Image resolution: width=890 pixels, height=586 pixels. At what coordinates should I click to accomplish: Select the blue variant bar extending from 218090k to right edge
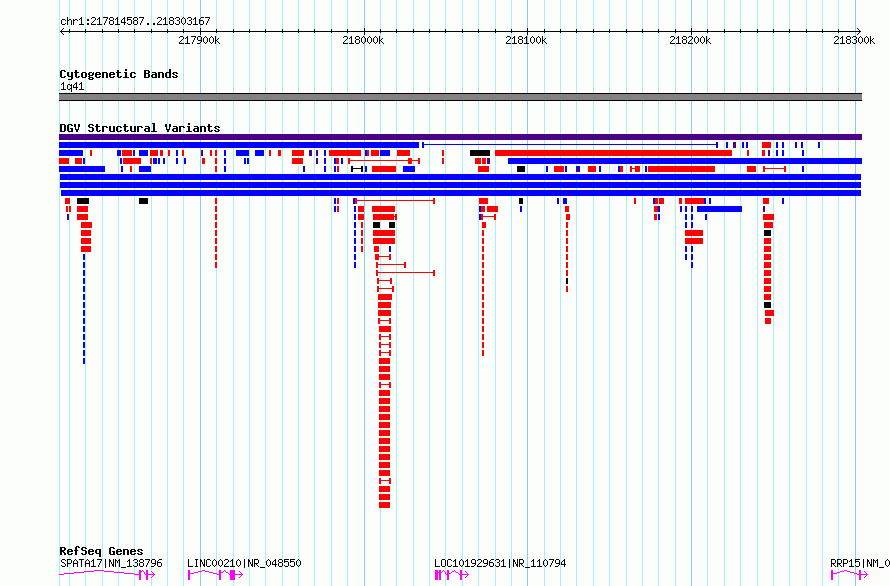pyautogui.click(x=685, y=161)
